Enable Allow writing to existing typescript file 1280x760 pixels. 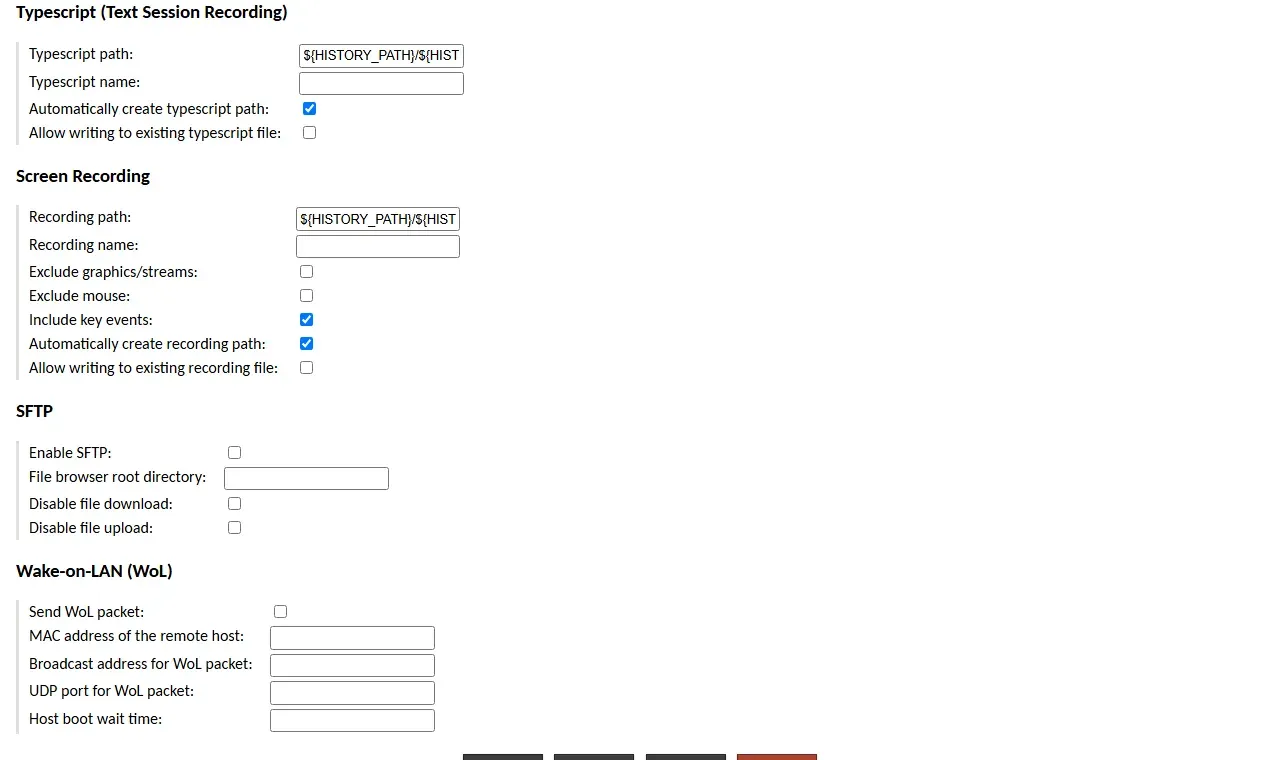coord(309,133)
